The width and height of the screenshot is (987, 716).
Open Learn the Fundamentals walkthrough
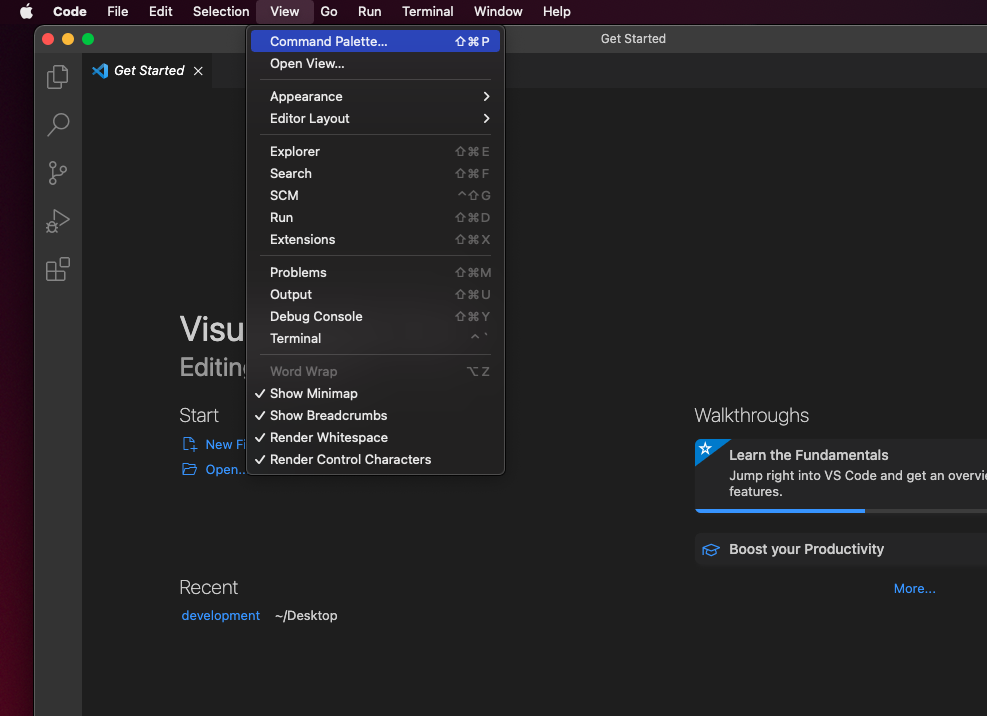[841, 476]
